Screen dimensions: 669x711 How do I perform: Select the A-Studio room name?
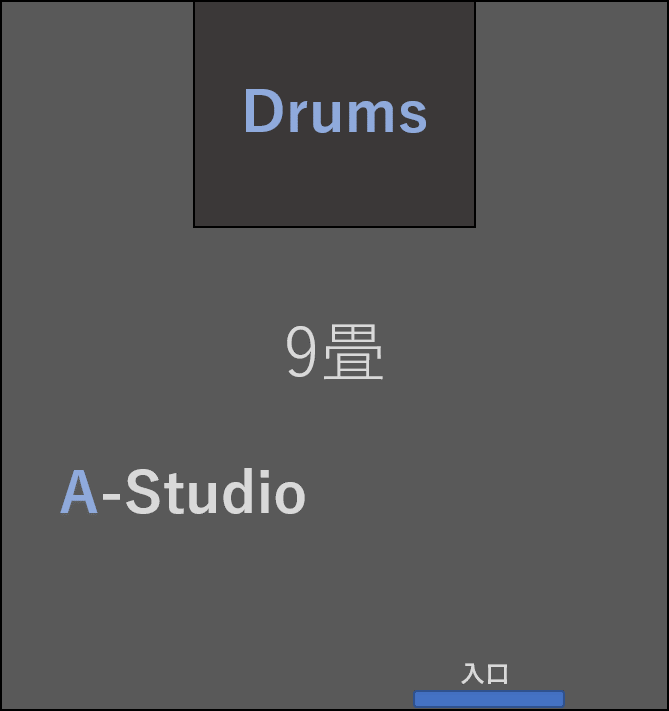pyautogui.click(x=183, y=492)
